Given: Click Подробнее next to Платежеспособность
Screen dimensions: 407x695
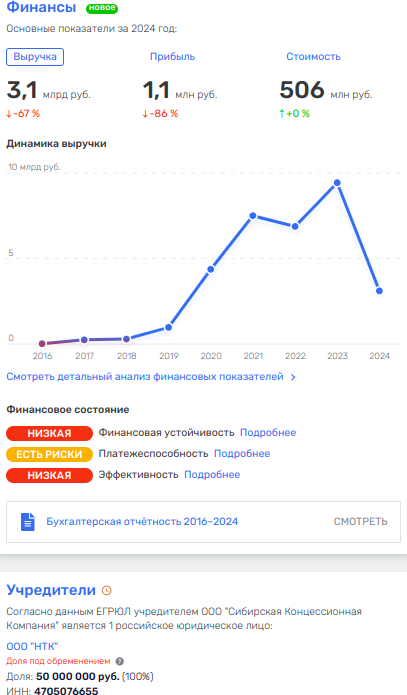Looking at the screenshot, I should 242,453.
